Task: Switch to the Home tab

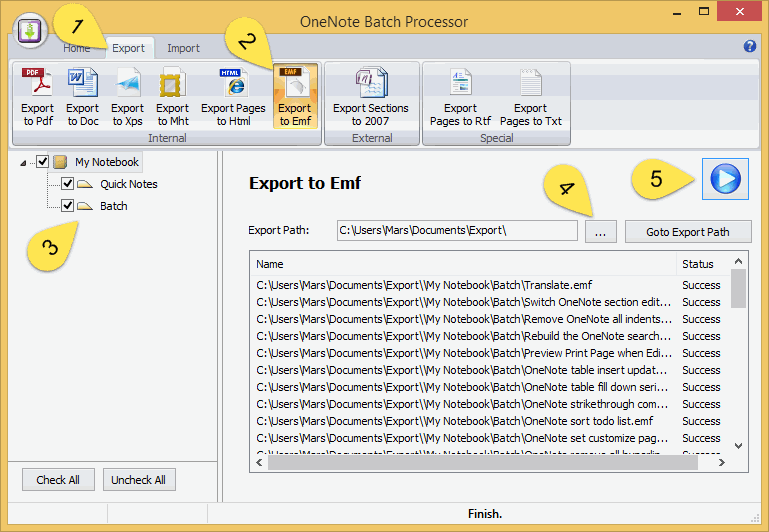Action: click(x=77, y=48)
